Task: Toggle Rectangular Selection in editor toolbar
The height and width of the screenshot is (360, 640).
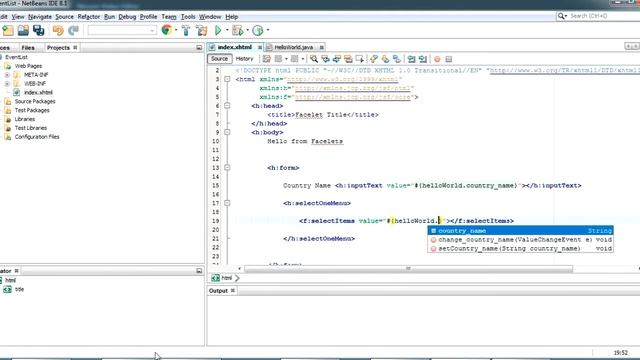Action: tap(360, 59)
